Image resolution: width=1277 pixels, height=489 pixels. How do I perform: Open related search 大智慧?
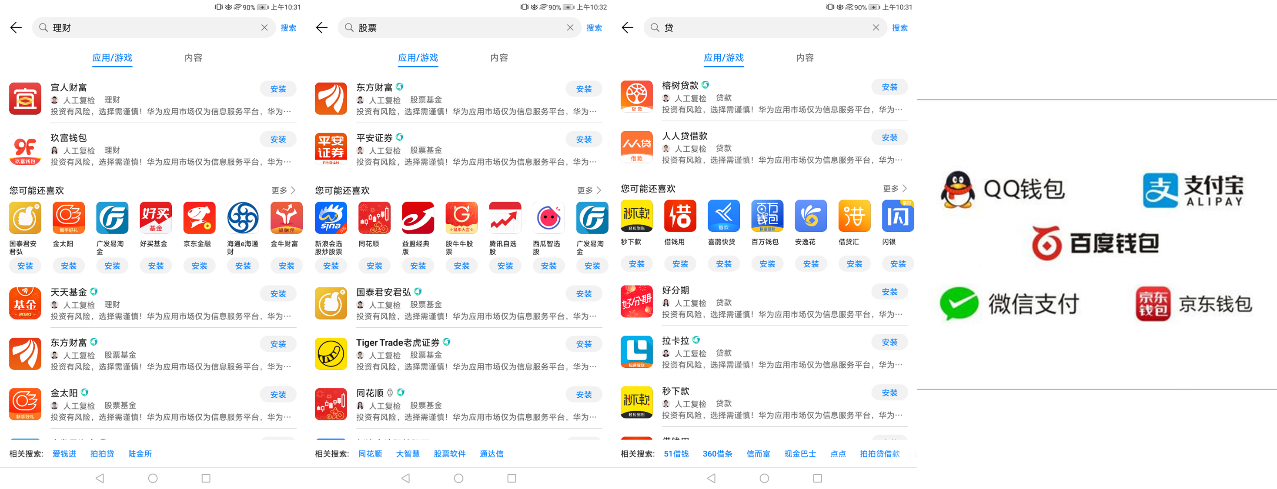tap(408, 454)
